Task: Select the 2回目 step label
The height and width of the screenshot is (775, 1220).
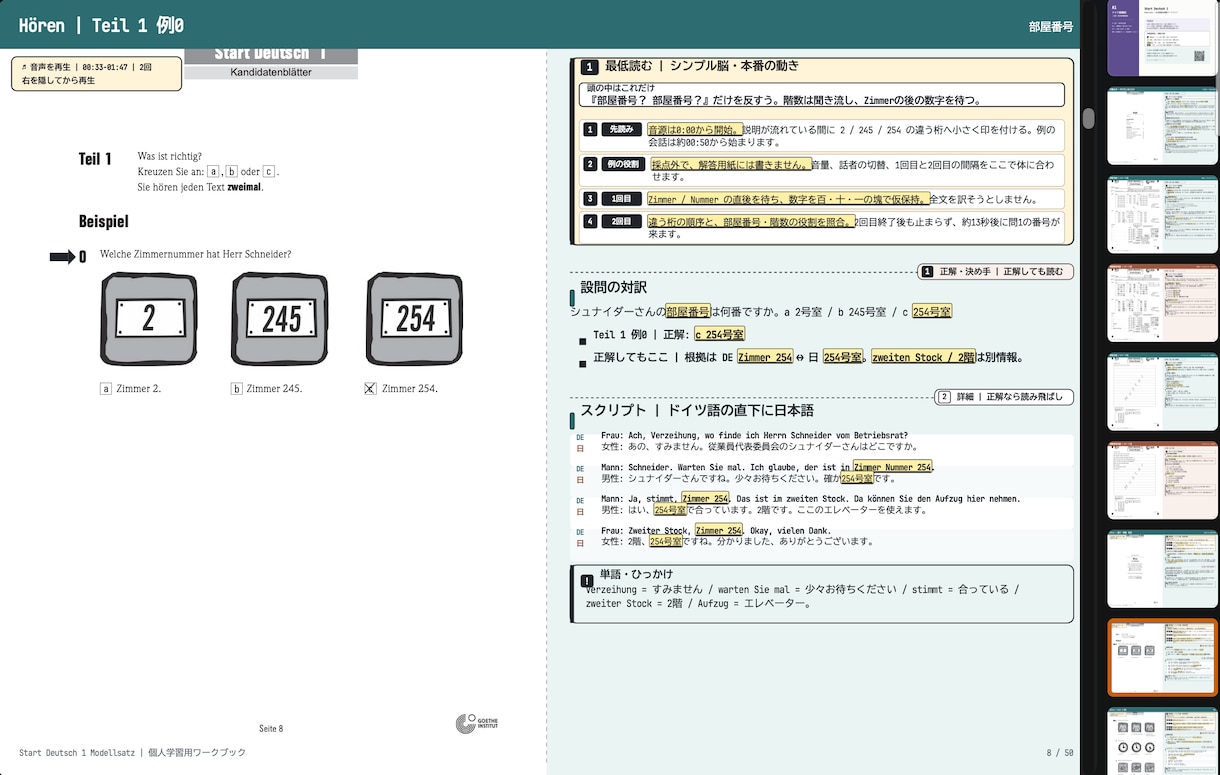Action: coord(622,221)
